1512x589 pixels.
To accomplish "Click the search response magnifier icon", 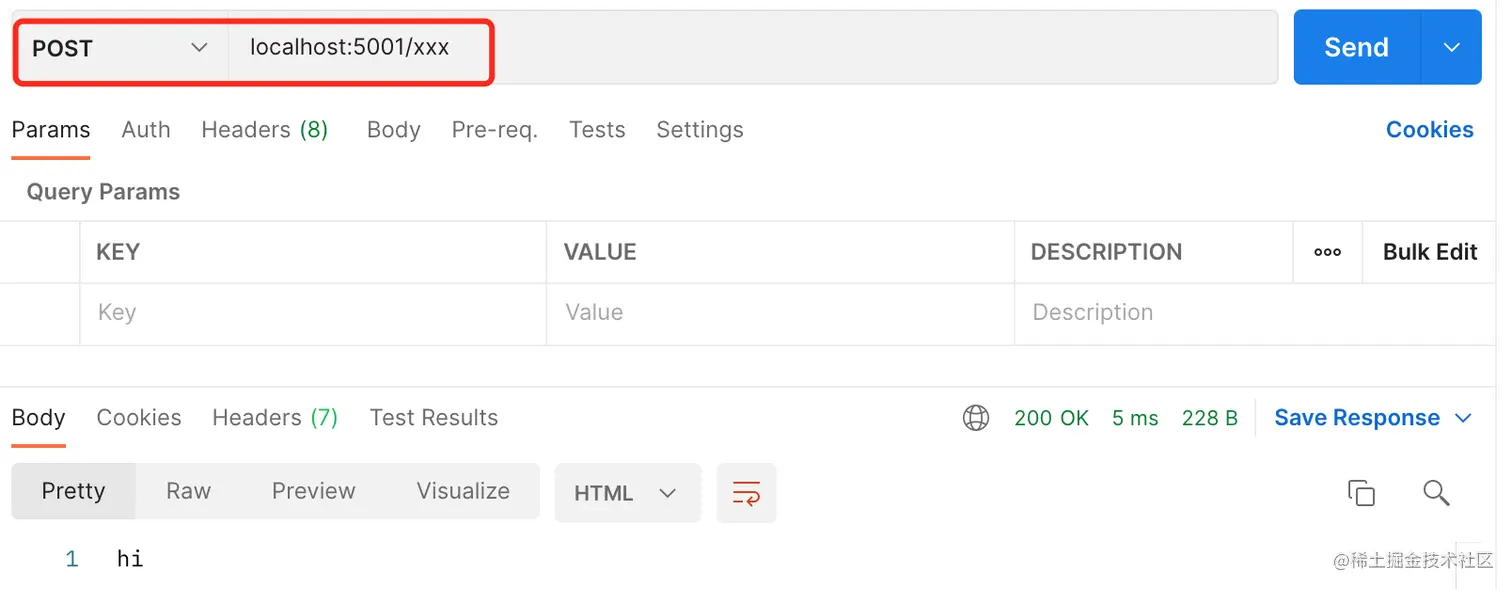I will point(1436,492).
